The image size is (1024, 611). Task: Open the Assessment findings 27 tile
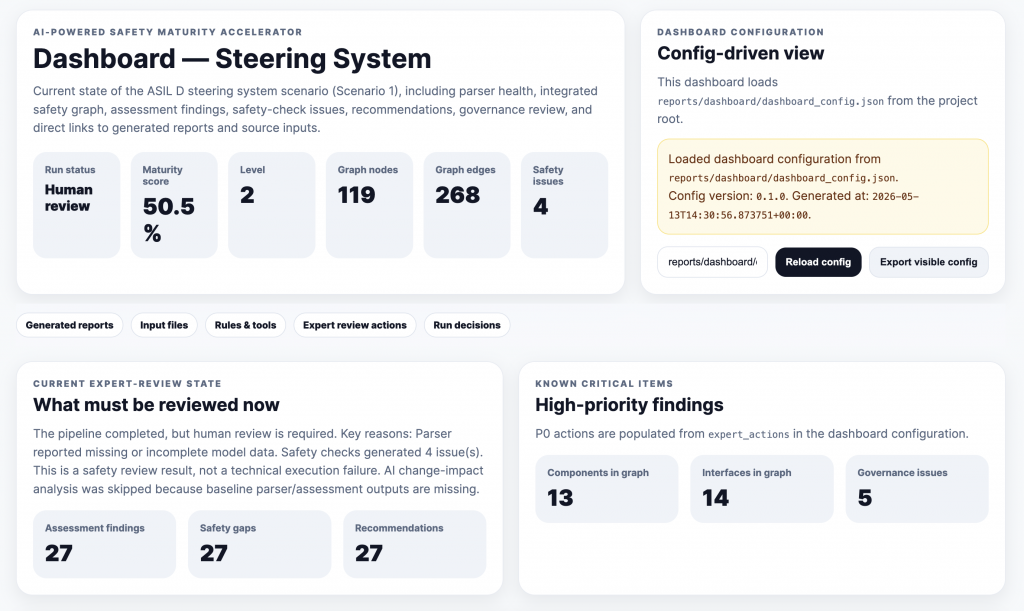click(x=104, y=544)
